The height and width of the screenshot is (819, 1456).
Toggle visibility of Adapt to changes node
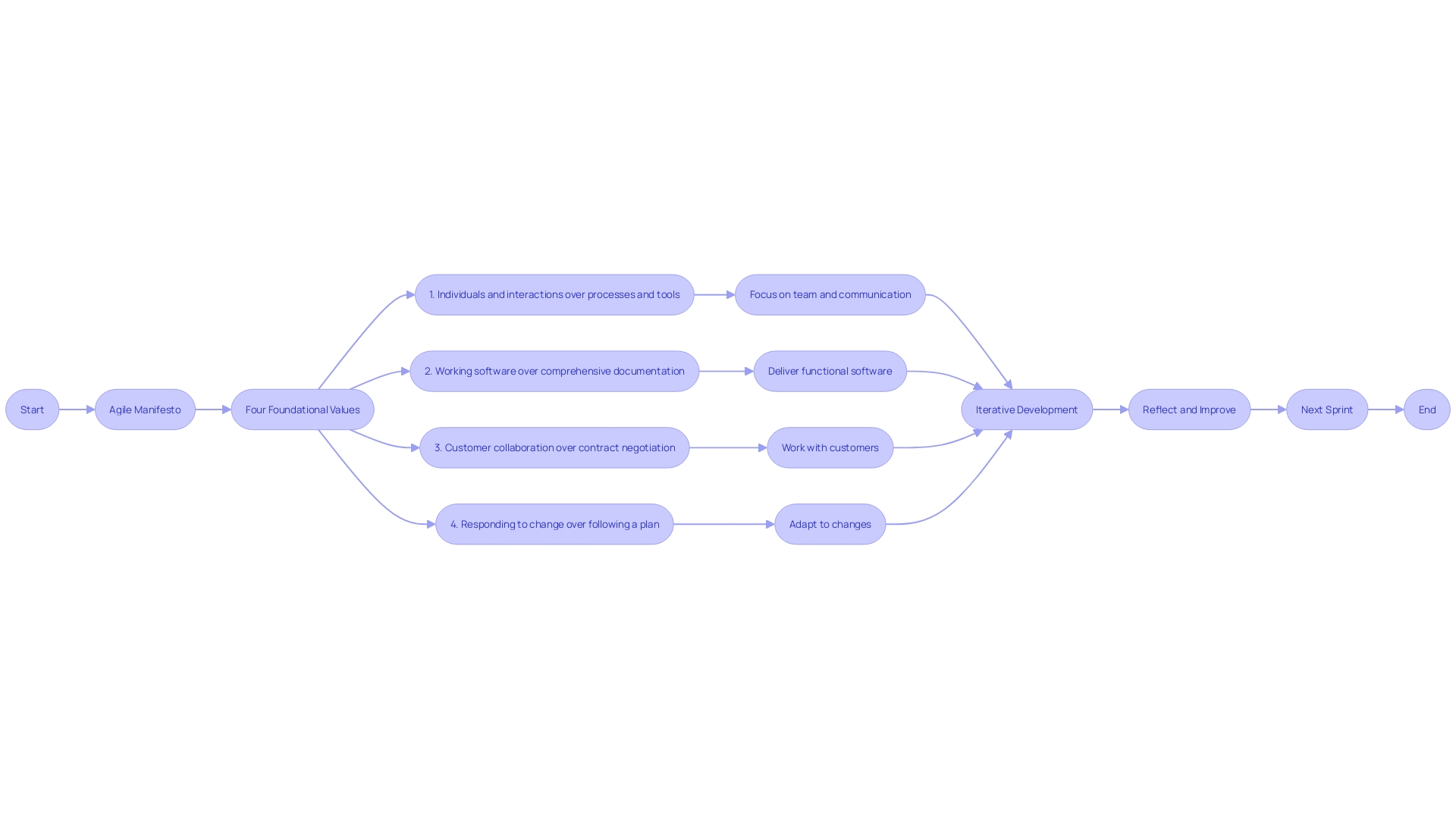(x=829, y=524)
